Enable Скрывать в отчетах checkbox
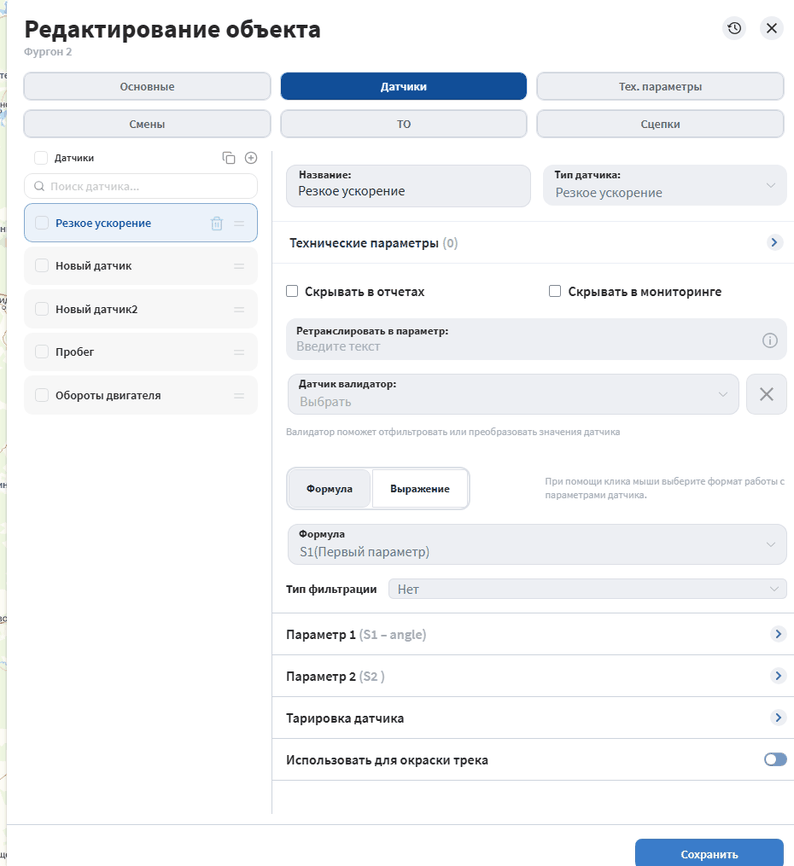This screenshot has height=866, width=794. pos(292,291)
